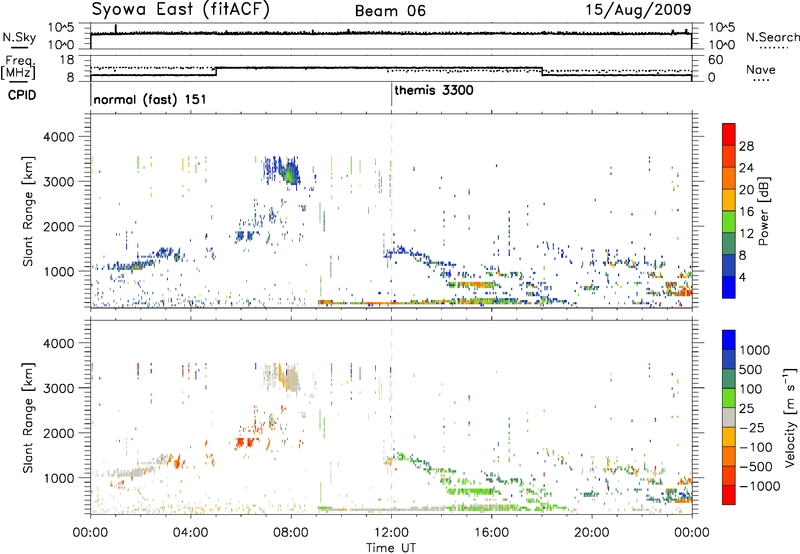Click the '60' Nave axis tick label
800x554 pixels.
click(716, 60)
